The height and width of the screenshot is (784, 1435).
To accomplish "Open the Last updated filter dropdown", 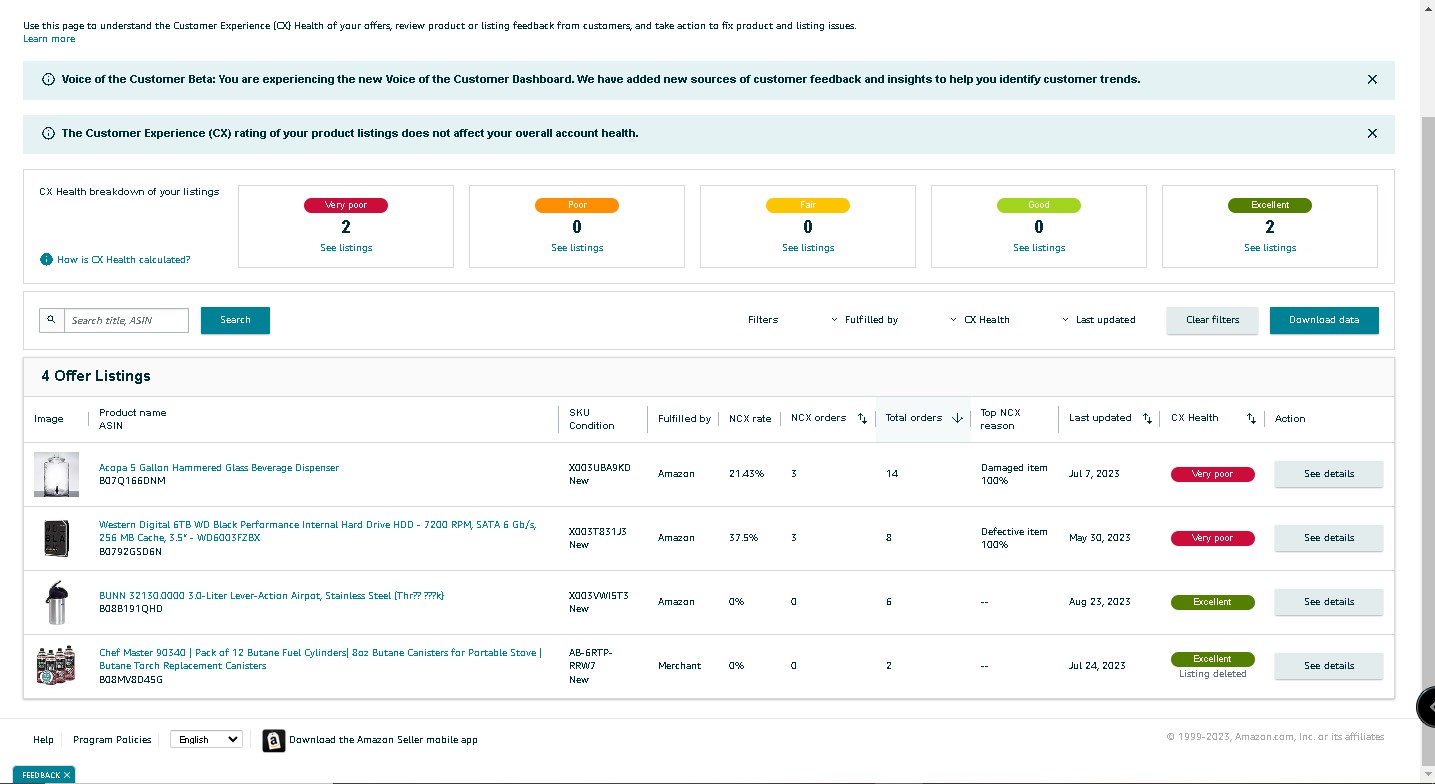I will pos(1098,320).
